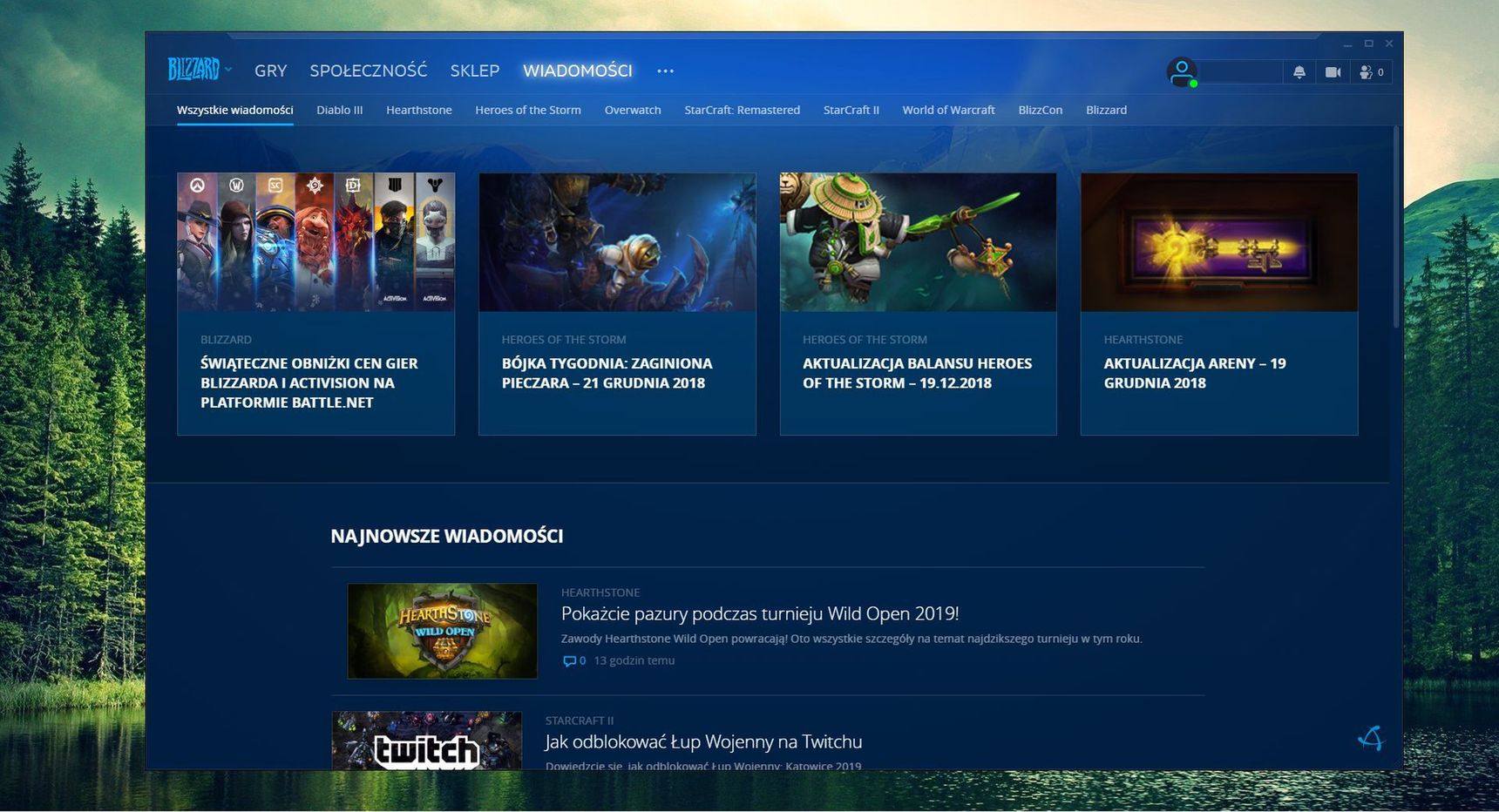Viewport: 1499px width, 812px height.
Task: Click the Destiny icon in sale banner
Action: tap(435, 185)
